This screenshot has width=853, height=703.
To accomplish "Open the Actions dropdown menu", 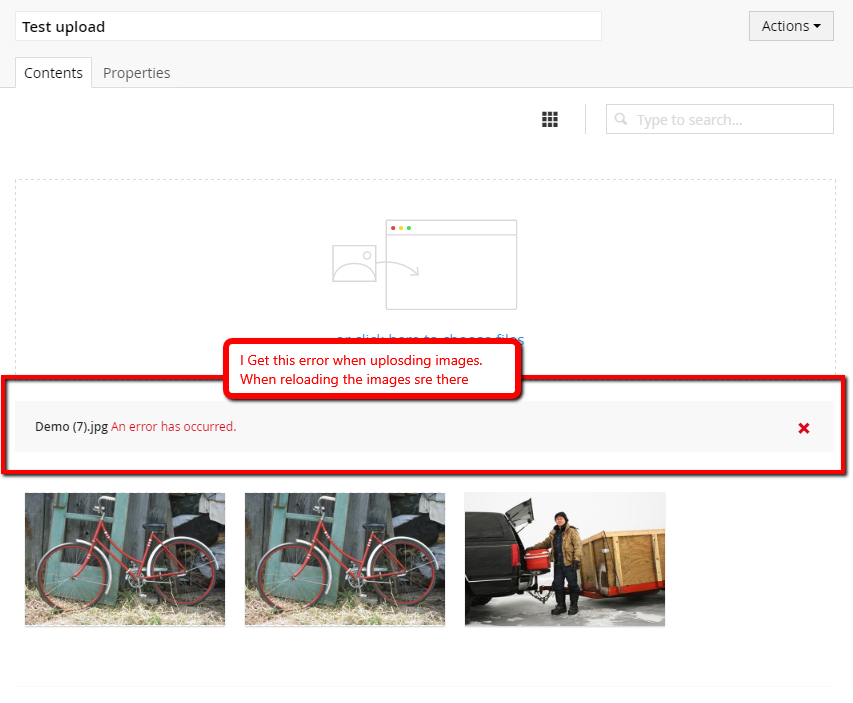I will point(790,26).
